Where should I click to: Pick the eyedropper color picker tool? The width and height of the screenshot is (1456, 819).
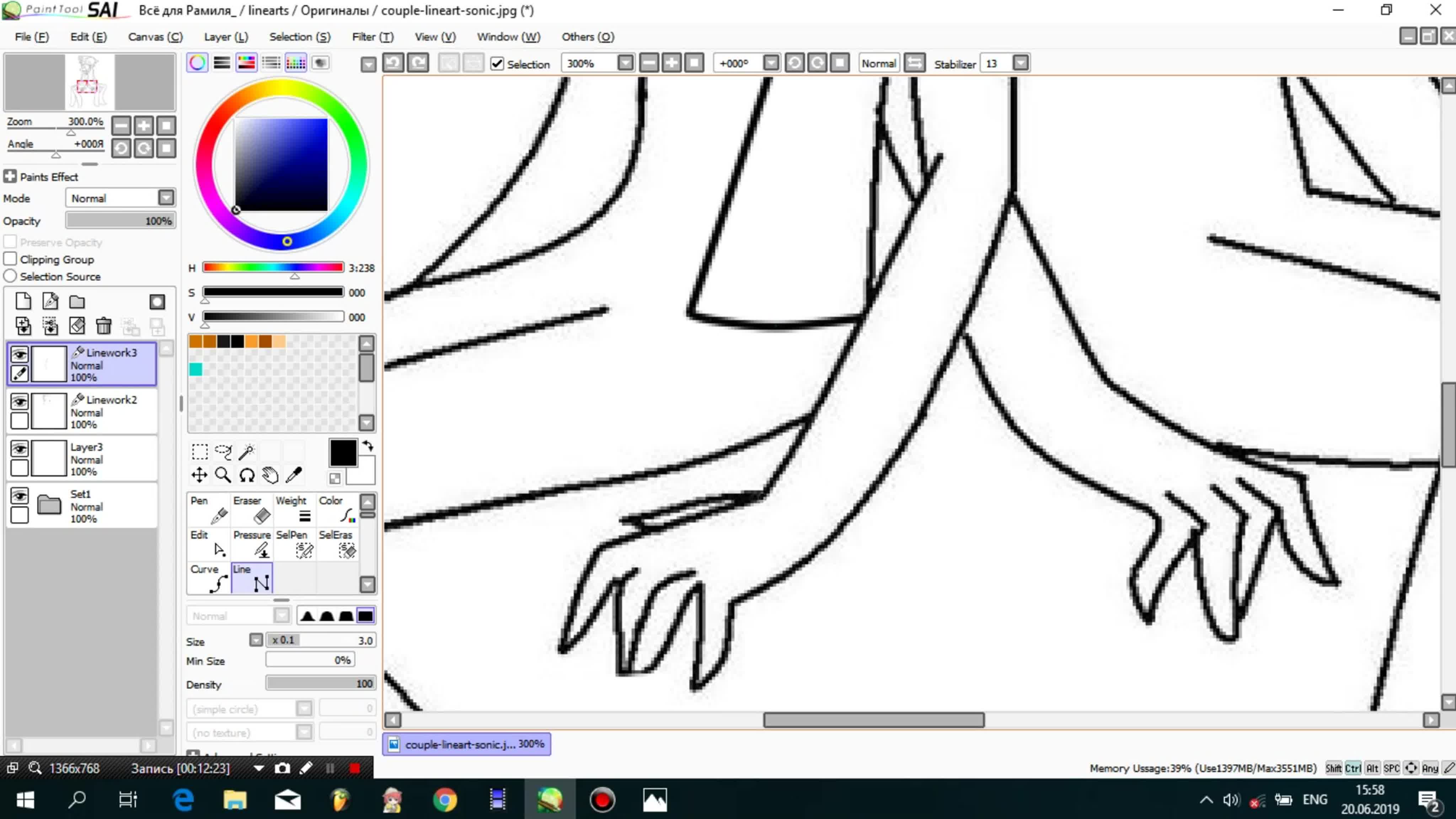tap(294, 475)
